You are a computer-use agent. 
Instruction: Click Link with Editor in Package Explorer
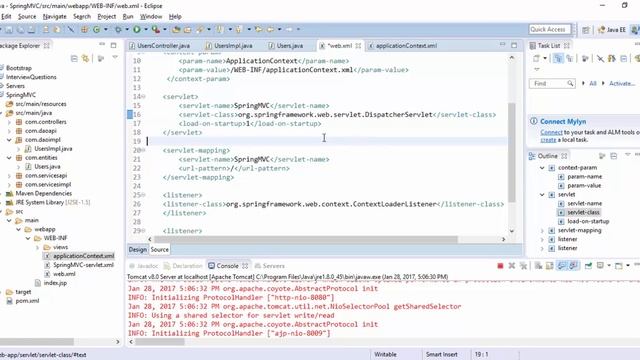85,58
